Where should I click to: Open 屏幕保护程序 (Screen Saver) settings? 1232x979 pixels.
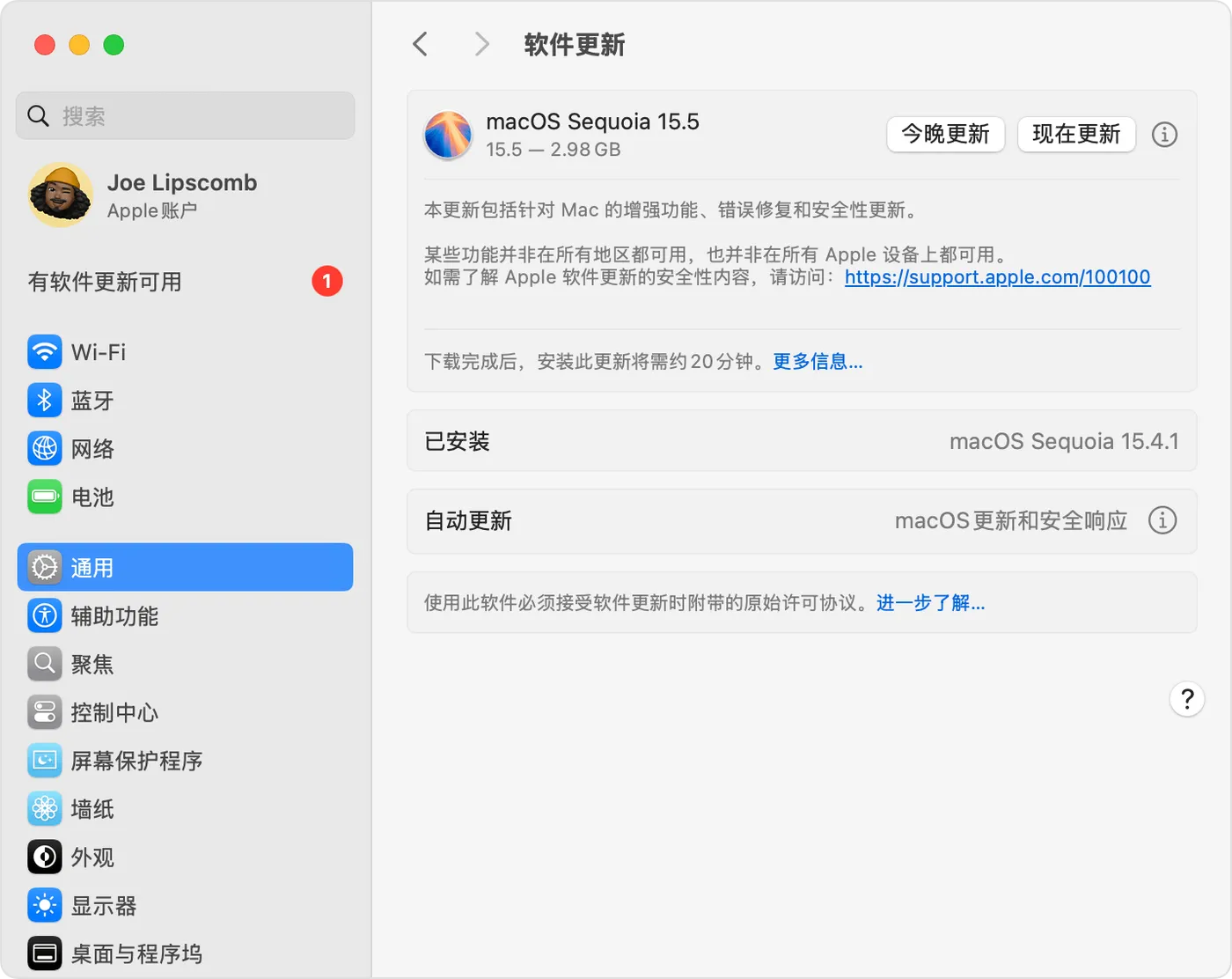tap(136, 761)
